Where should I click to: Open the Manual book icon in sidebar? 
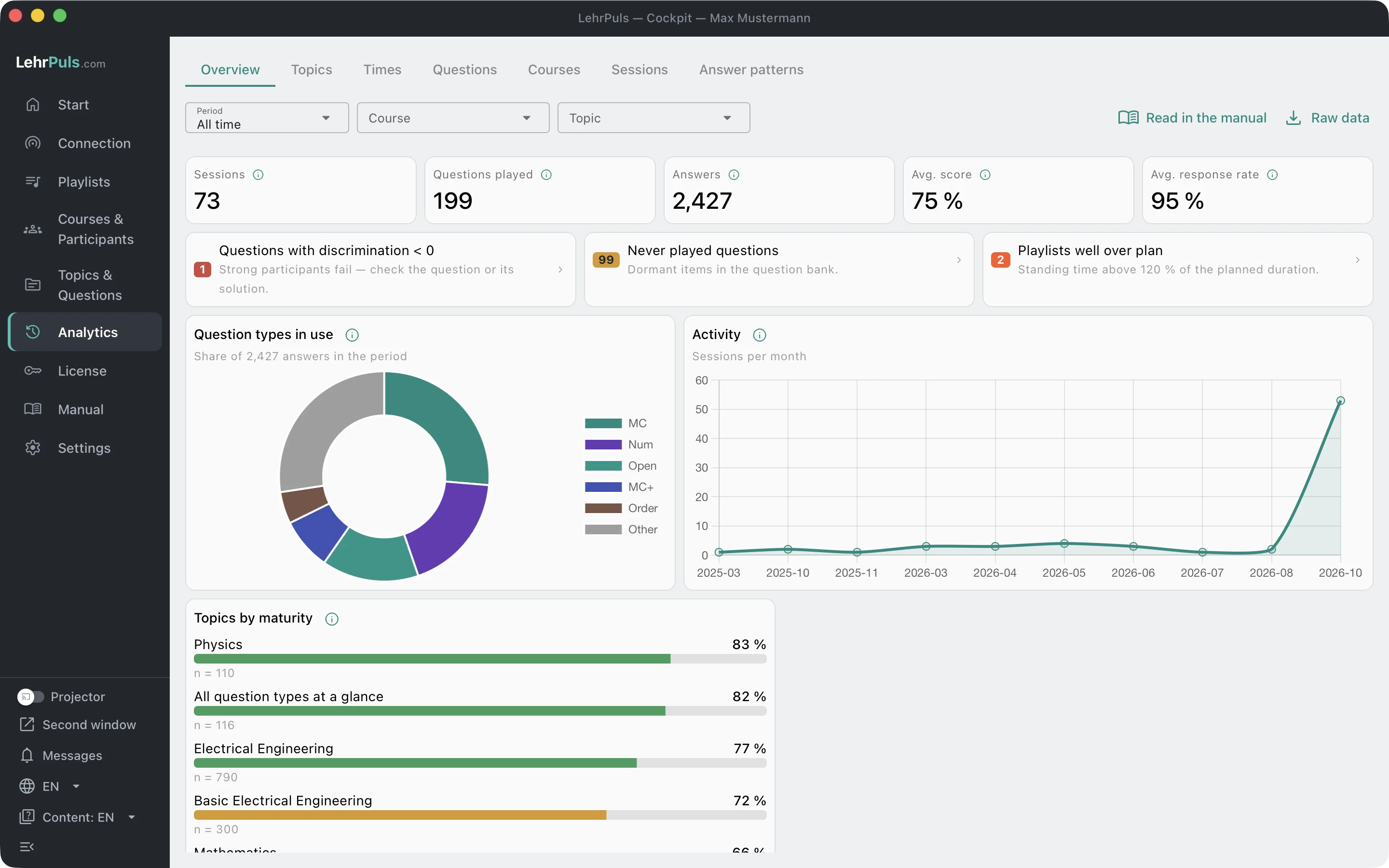[x=33, y=409]
